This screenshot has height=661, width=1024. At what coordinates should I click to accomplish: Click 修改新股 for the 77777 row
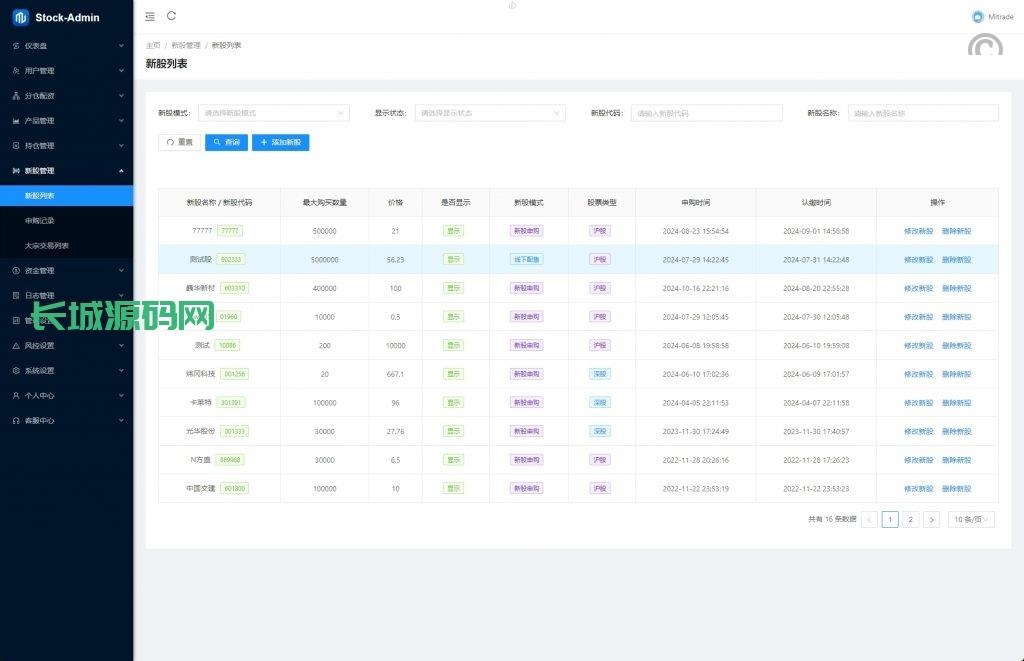pos(918,231)
